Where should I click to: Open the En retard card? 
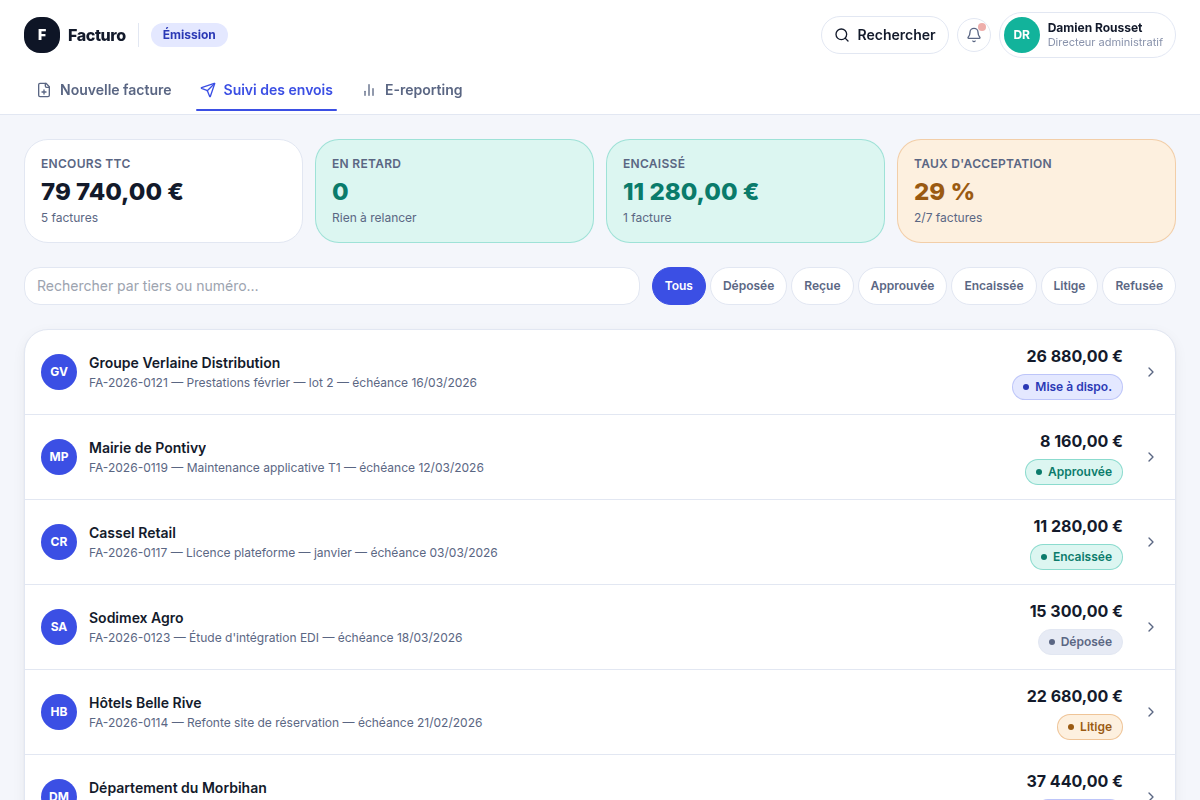(454, 191)
